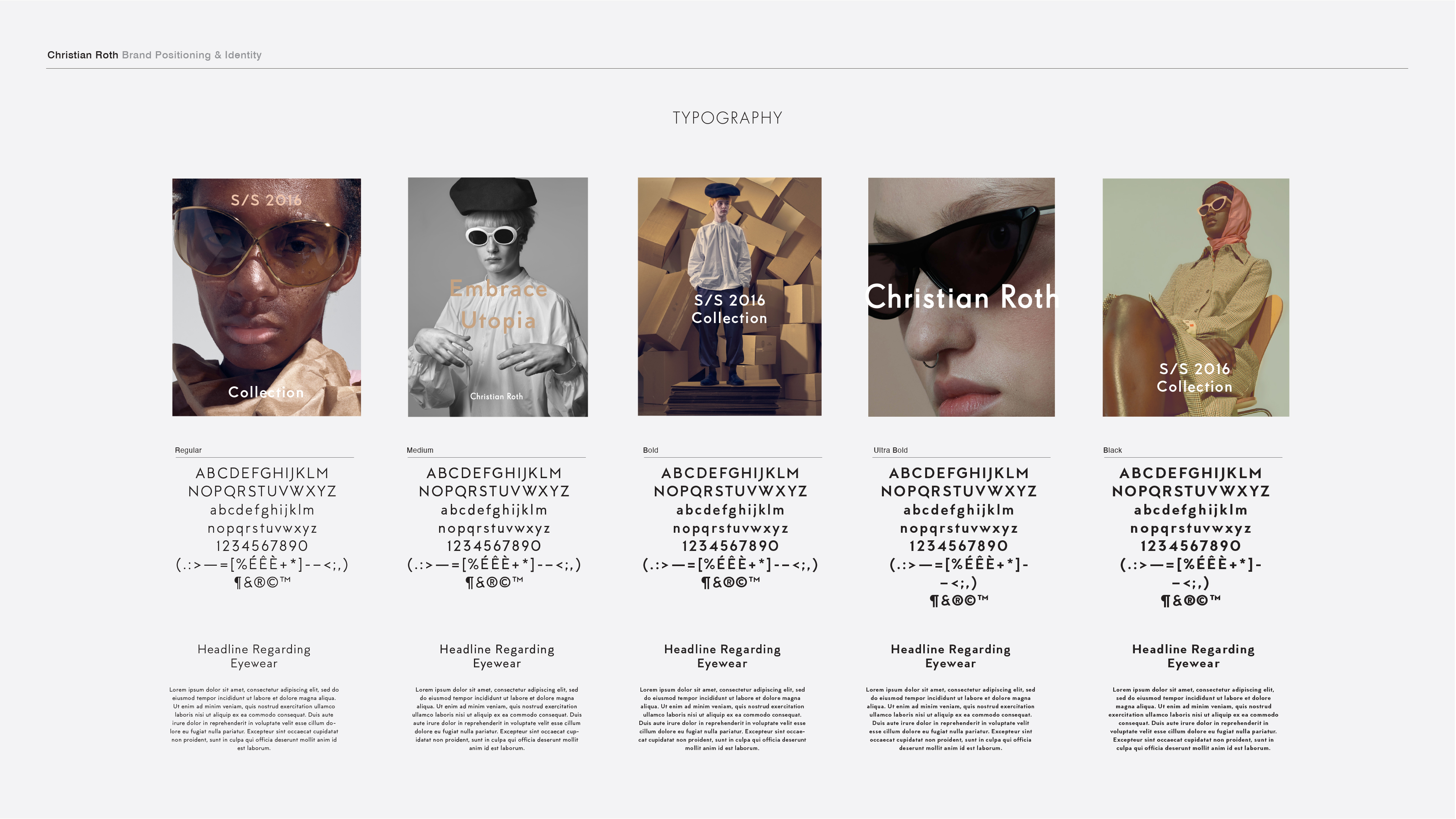This screenshot has height=819, width=1456.
Task: Select the Embrace Utopia poster image
Action: click(x=498, y=297)
